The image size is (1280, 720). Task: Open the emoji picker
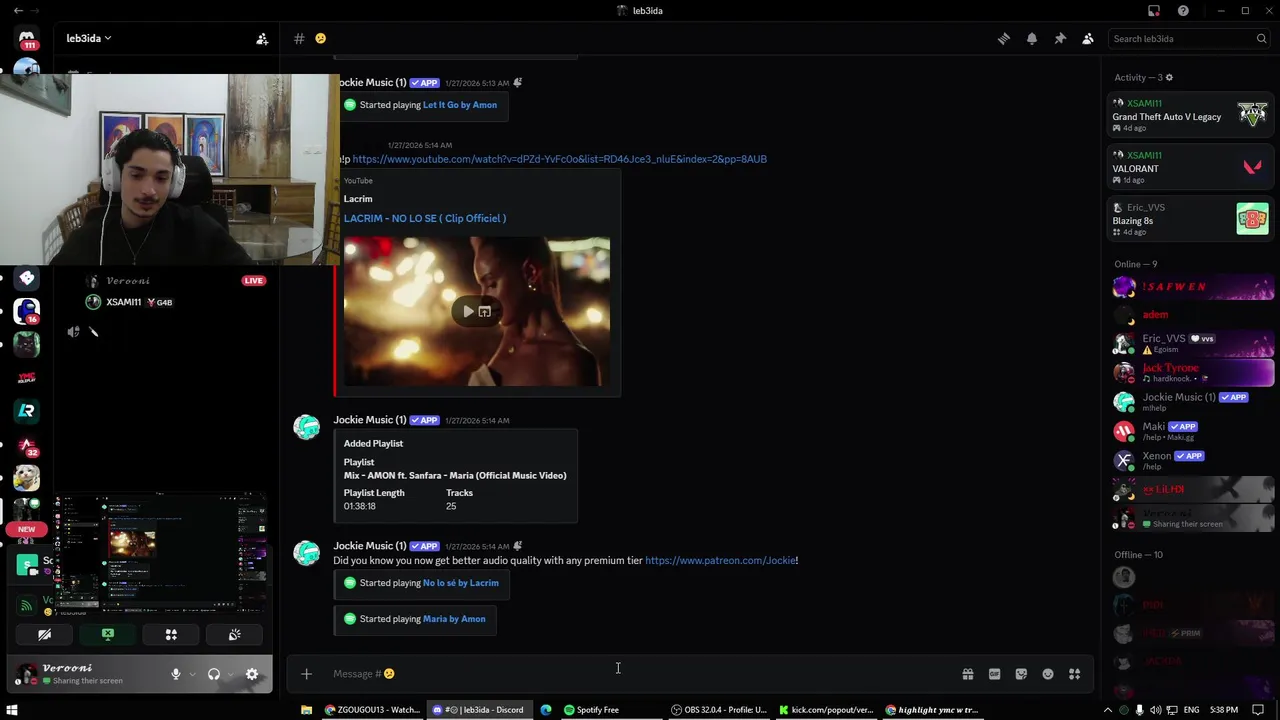coord(1048,674)
